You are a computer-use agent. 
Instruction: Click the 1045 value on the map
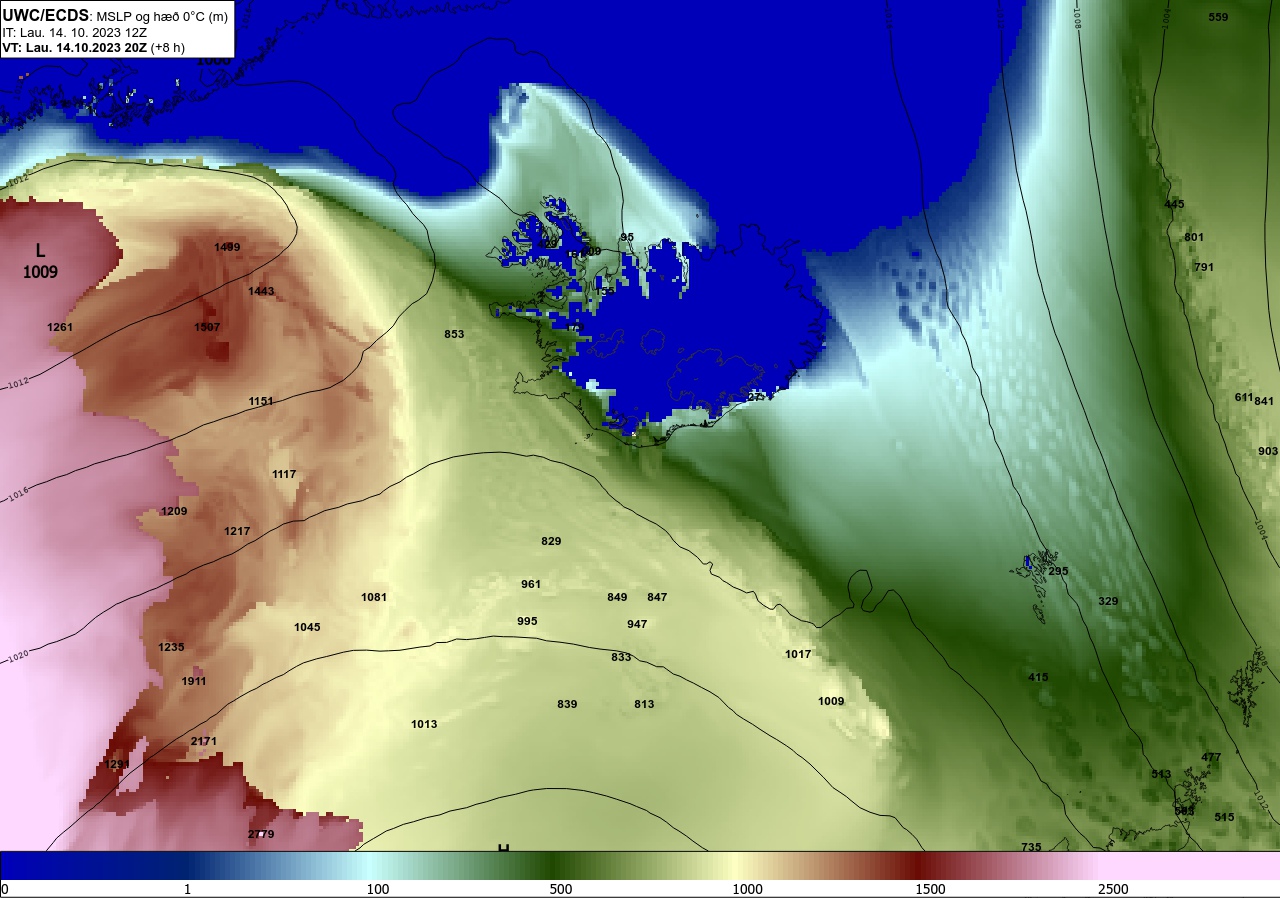tap(307, 627)
